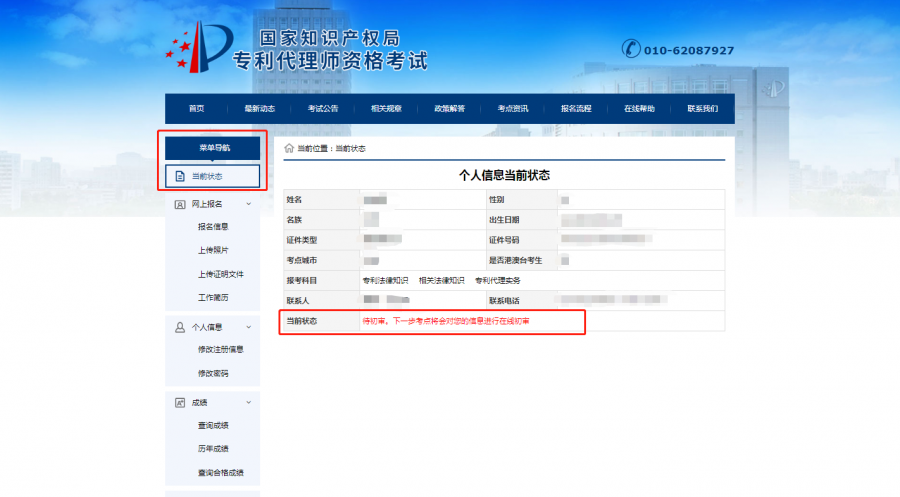900x497 pixels.
Task: Click the 报考科目 label cell
Action: point(321,281)
